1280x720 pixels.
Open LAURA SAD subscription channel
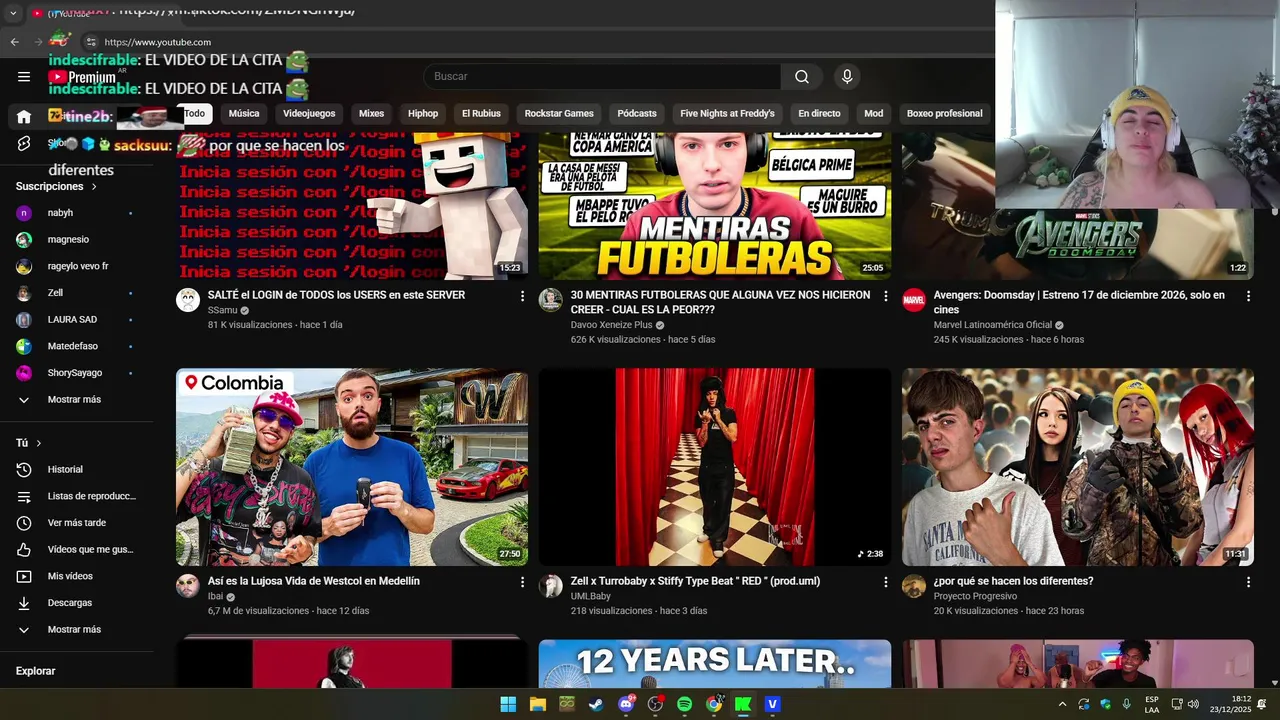click(x=76, y=320)
